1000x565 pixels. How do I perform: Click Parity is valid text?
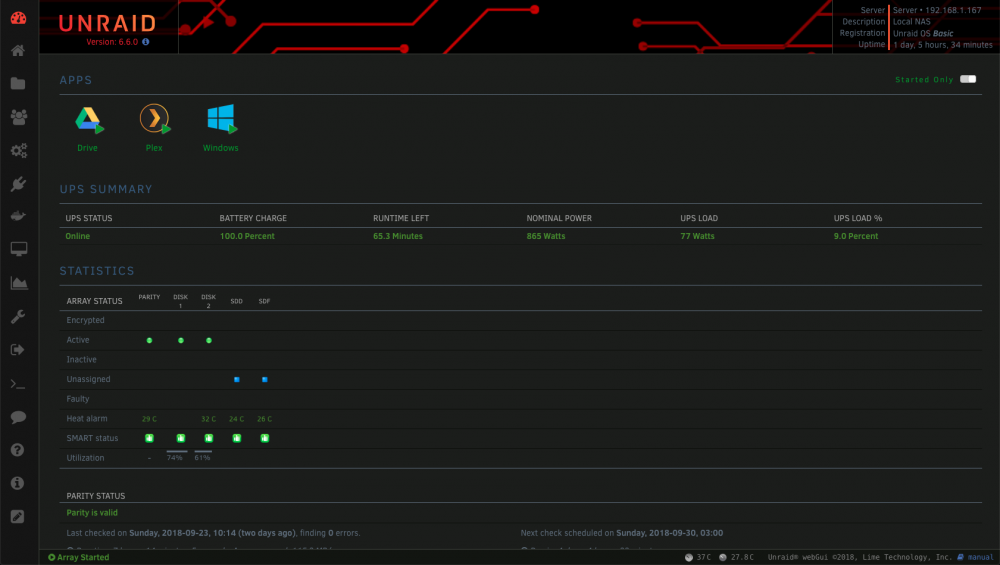tap(92, 513)
